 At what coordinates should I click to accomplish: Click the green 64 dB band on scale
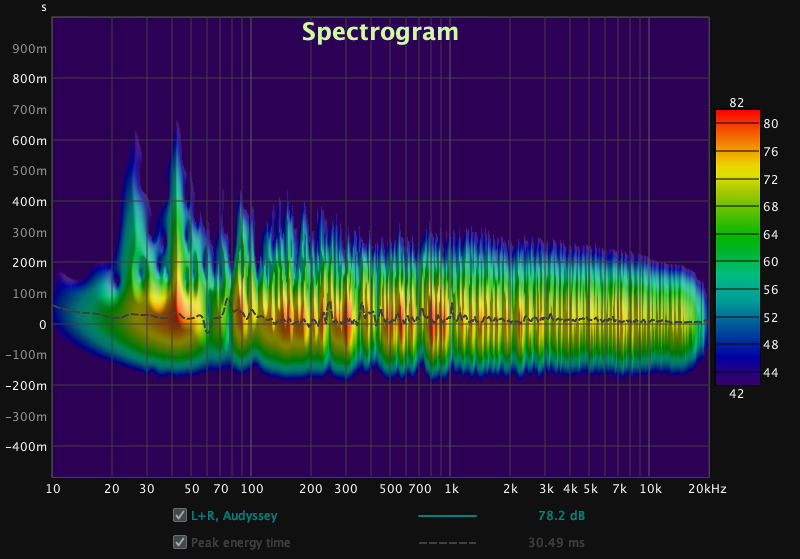pos(737,234)
